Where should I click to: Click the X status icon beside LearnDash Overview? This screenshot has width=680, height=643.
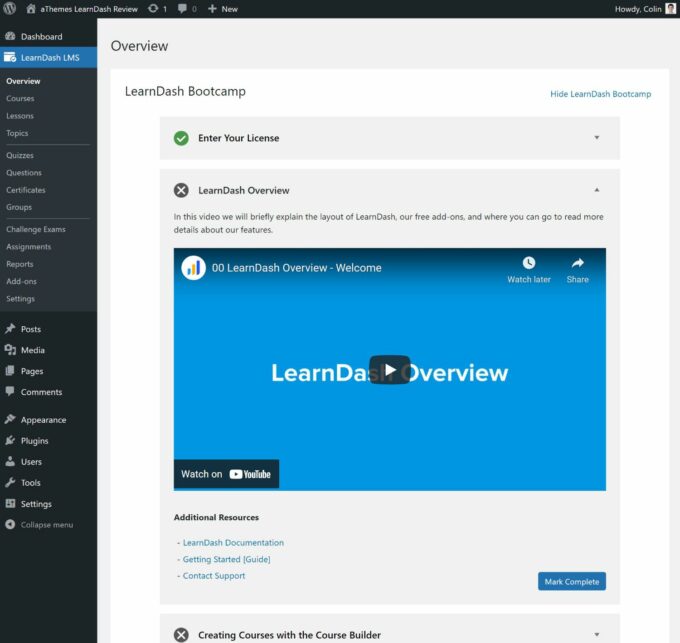pos(181,190)
